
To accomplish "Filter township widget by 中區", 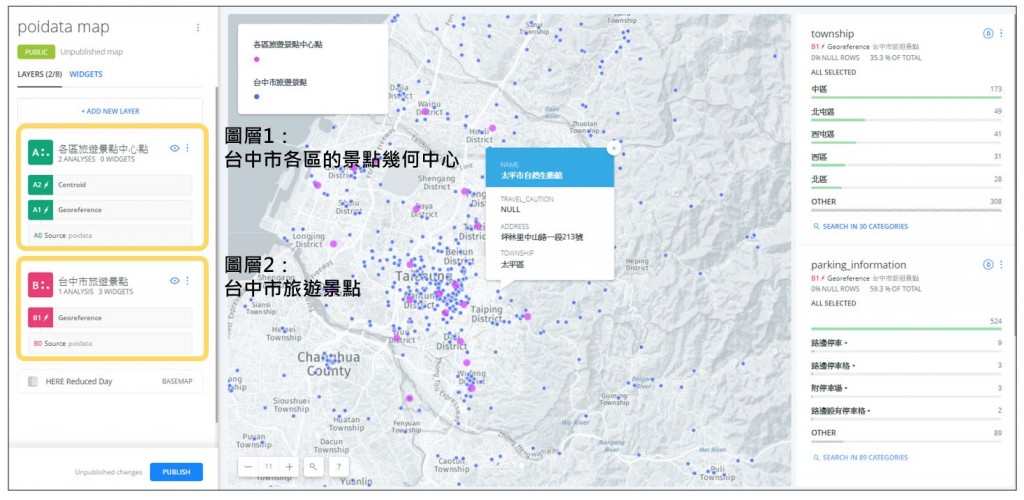I will pyautogui.click(x=906, y=91).
